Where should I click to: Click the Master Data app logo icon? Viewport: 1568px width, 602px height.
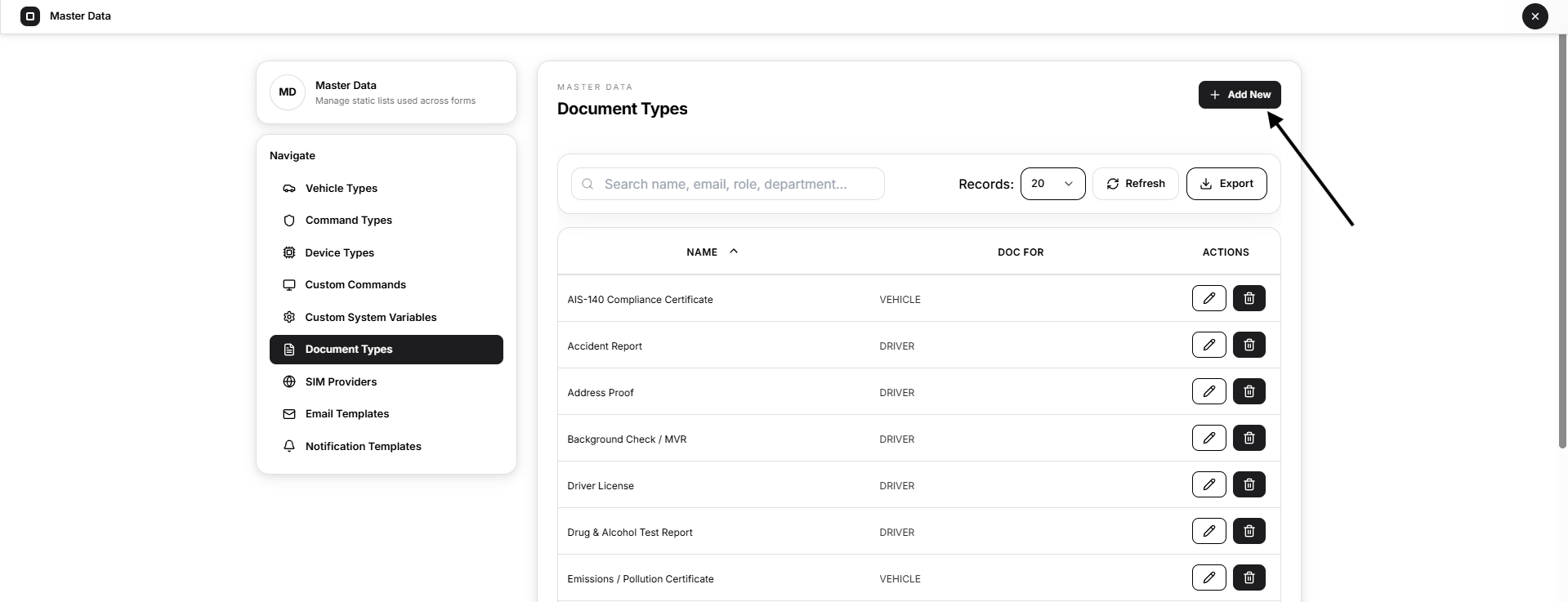[30, 16]
